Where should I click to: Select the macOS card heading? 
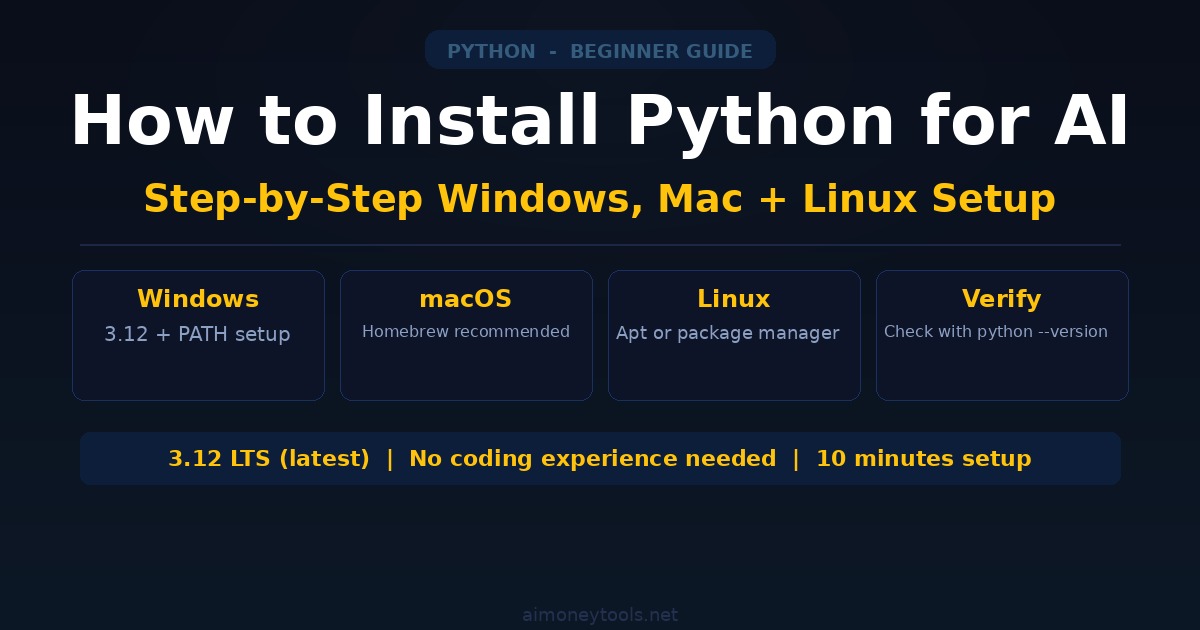click(466, 299)
